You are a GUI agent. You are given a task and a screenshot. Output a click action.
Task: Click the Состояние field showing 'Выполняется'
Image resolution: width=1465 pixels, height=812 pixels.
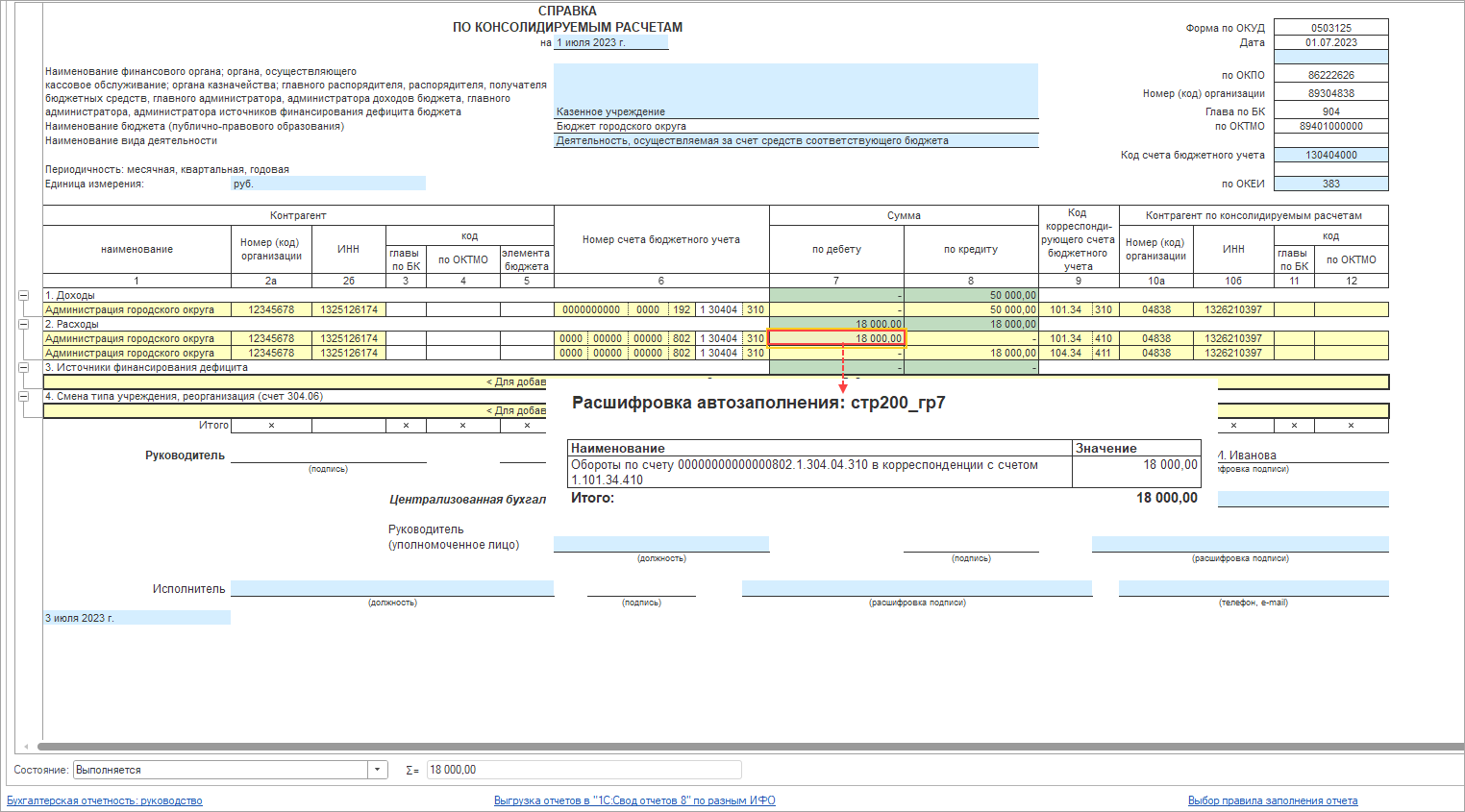(221, 770)
